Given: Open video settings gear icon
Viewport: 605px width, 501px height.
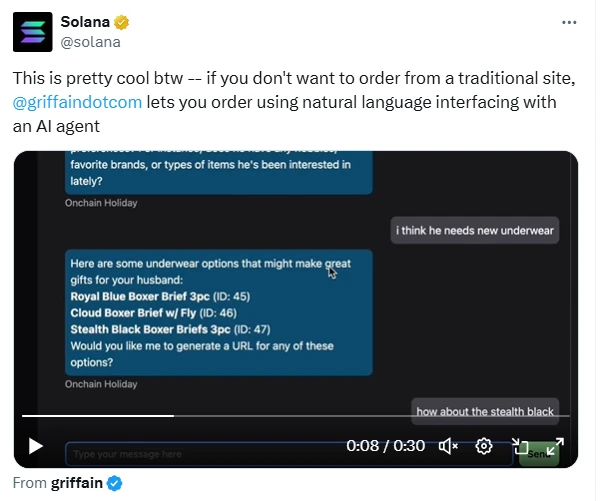Looking at the screenshot, I should coord(484,446).
